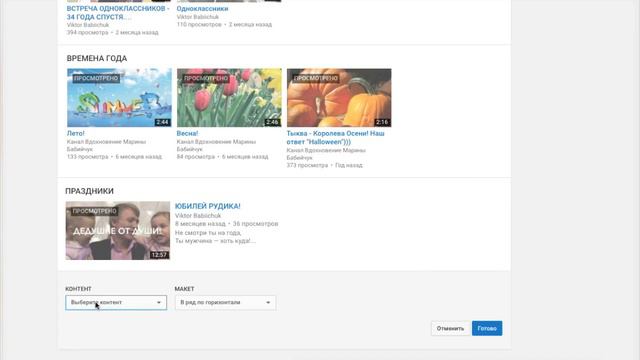This screenshot has height=360, width=640.
Task: Open the Лето! title link
Action: click(76, 133)
